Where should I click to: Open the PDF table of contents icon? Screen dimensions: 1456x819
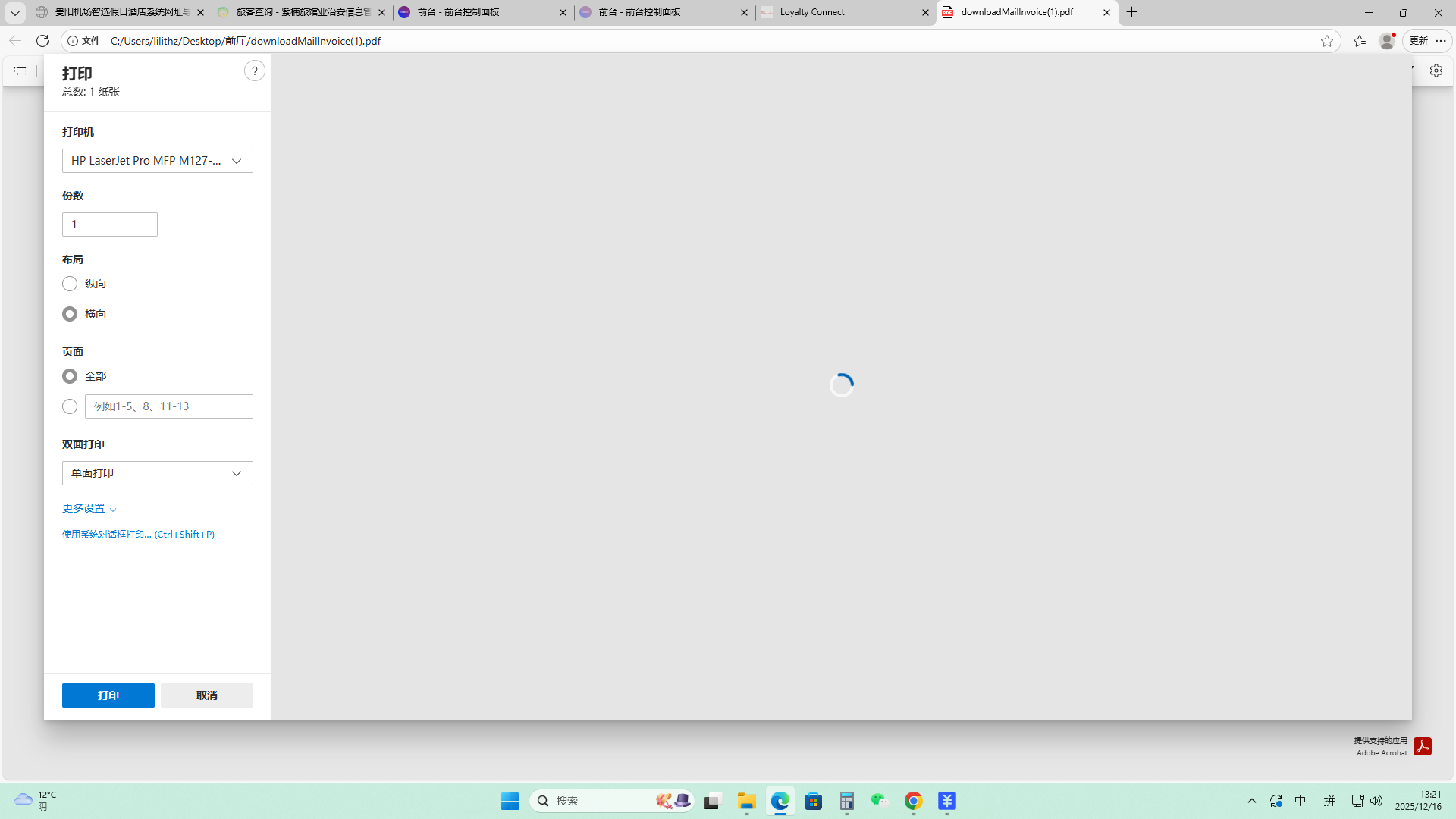click(20, 71)
